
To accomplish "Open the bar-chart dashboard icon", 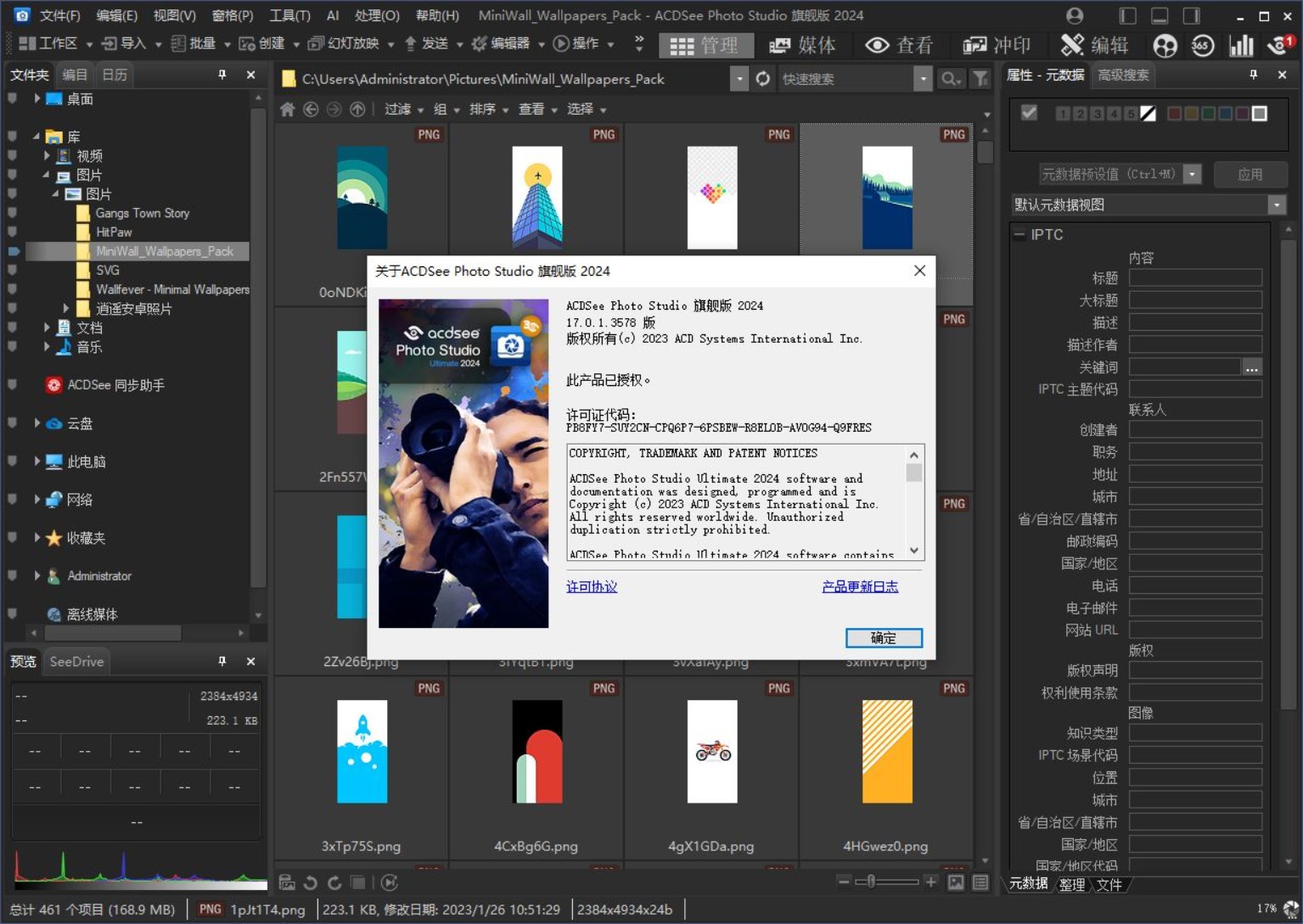I will tap(1241, 46).
